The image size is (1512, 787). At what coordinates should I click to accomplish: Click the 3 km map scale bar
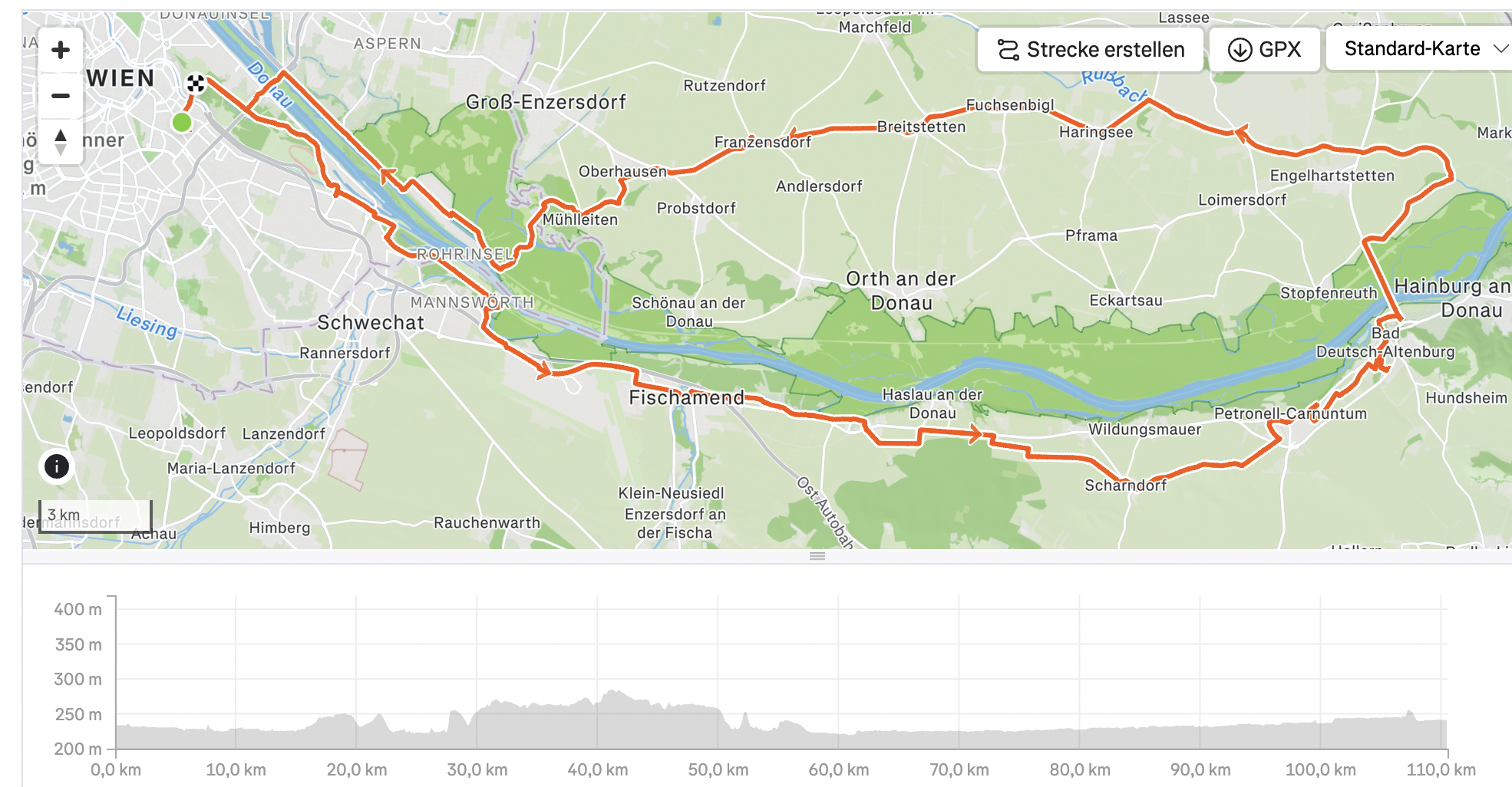coord(95,515)
